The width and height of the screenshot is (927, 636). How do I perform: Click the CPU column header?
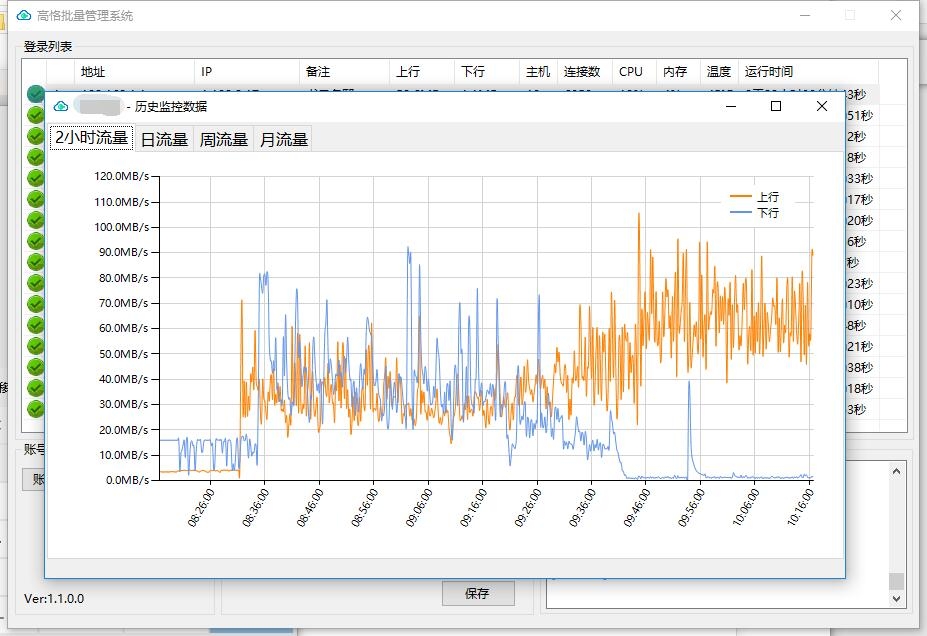point(630,72)
